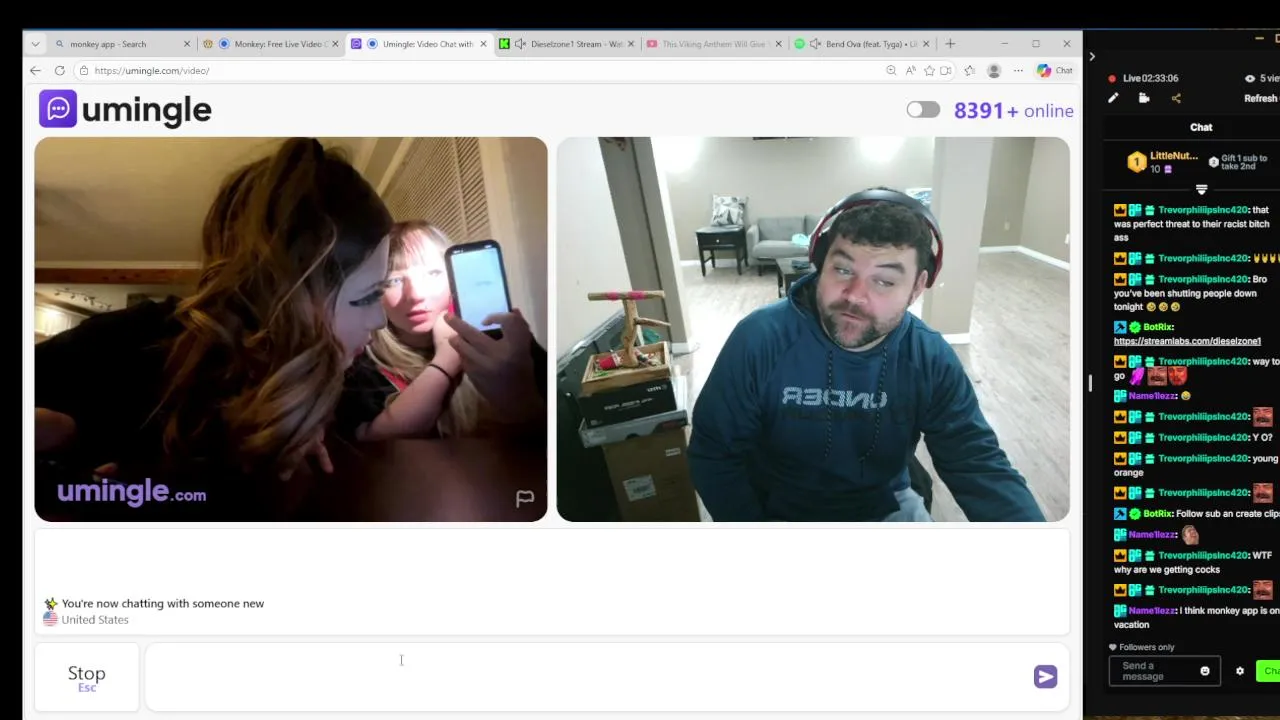Switch to Bend Ova feat. Tyga tab

click(x=862, y=44)
